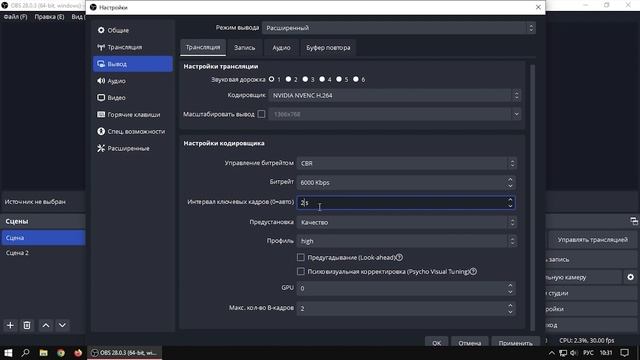Viewport: 640px width, 360px height.
Task: Click the РУС language indicator in tray
Action: pyautogui.click(x=588, y=353)
